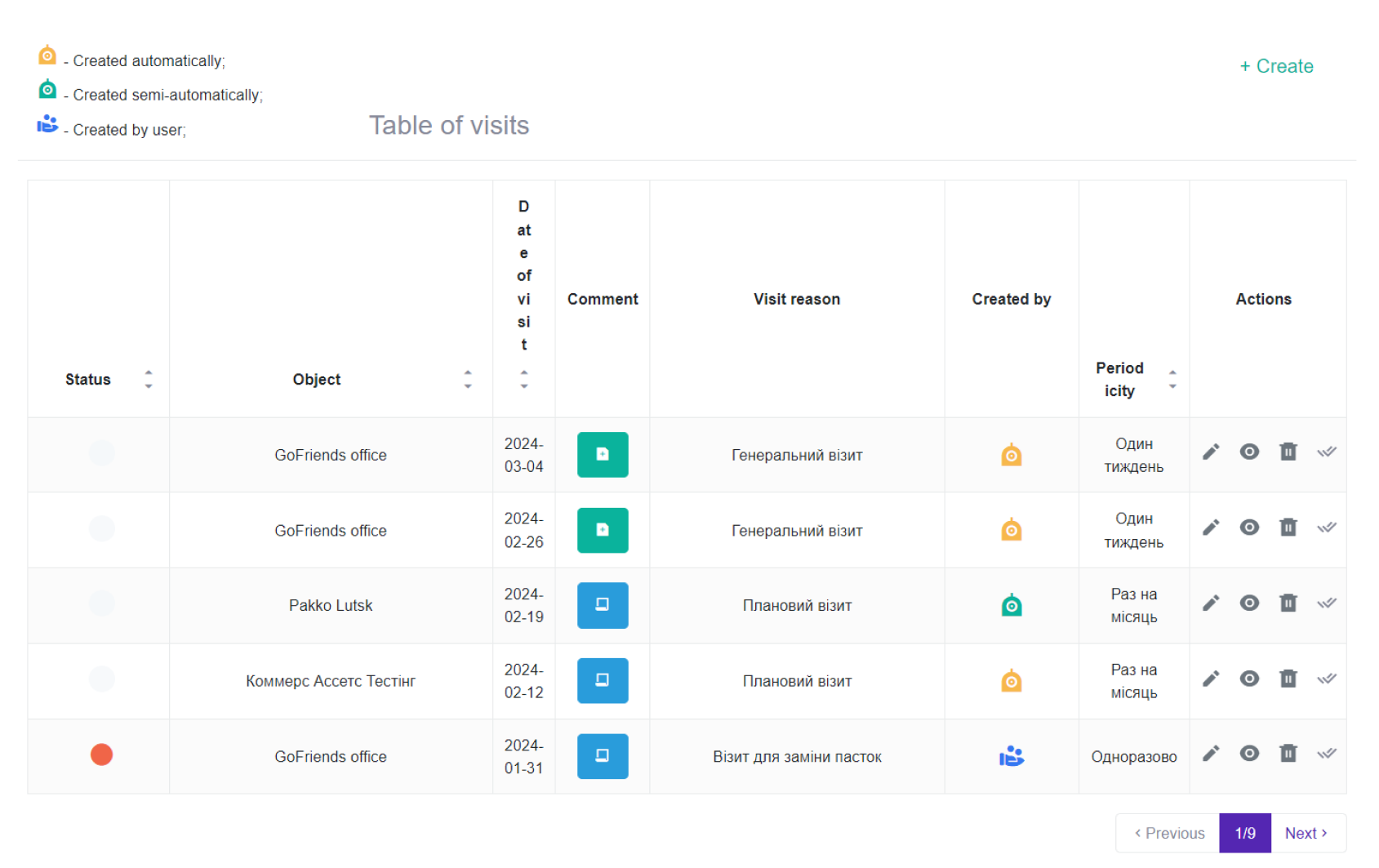Click the Previous page button
This screenshot has width=1379, height=868.
coord(1168,833)
